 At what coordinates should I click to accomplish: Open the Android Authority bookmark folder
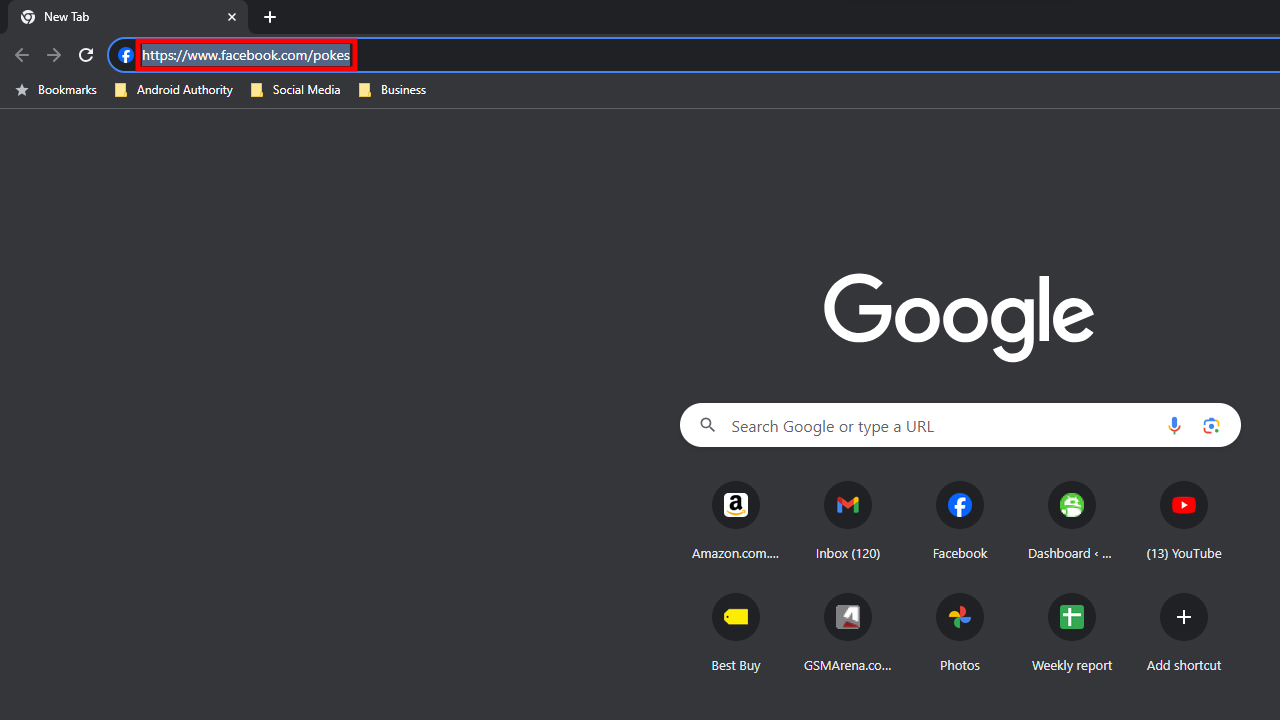coord(174,90)
